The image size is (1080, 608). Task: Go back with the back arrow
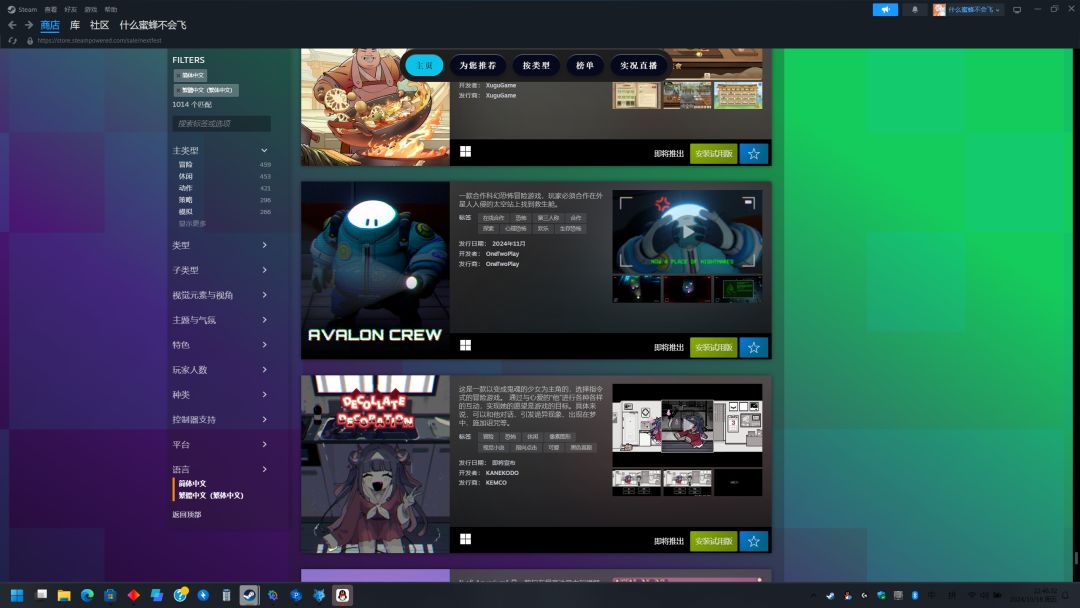coord(12,25)
